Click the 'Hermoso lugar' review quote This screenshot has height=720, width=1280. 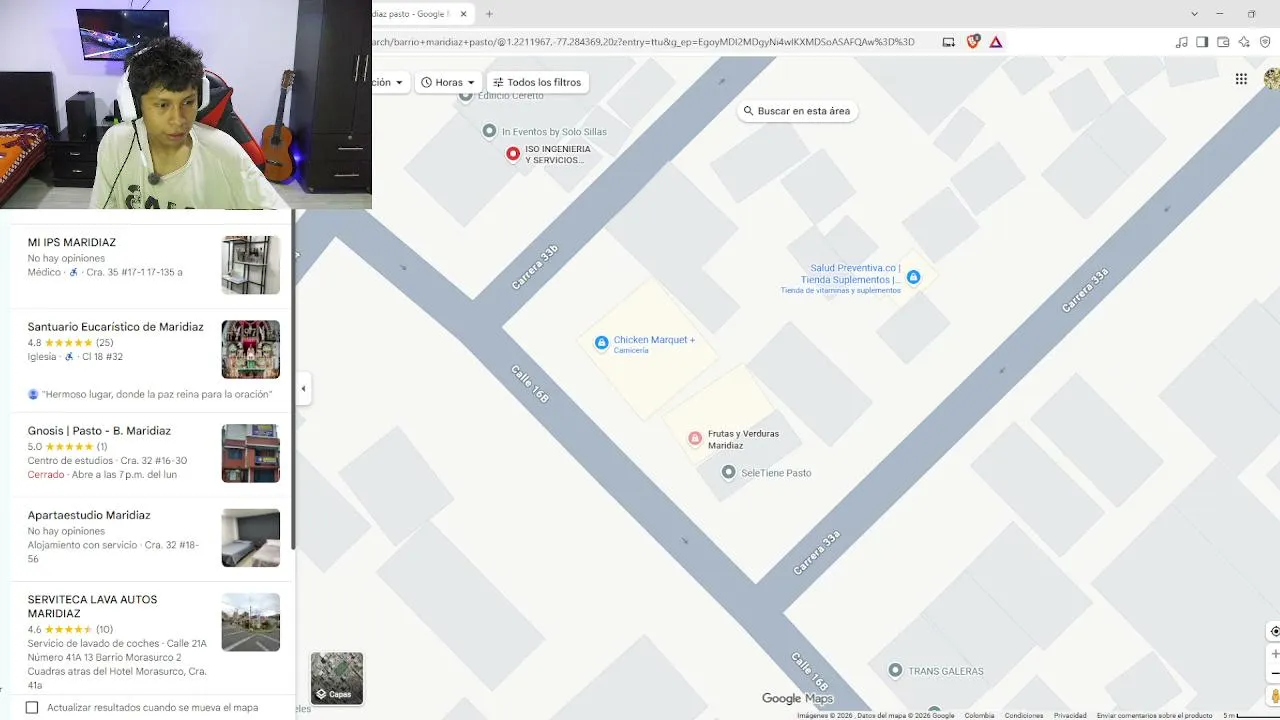157,395
